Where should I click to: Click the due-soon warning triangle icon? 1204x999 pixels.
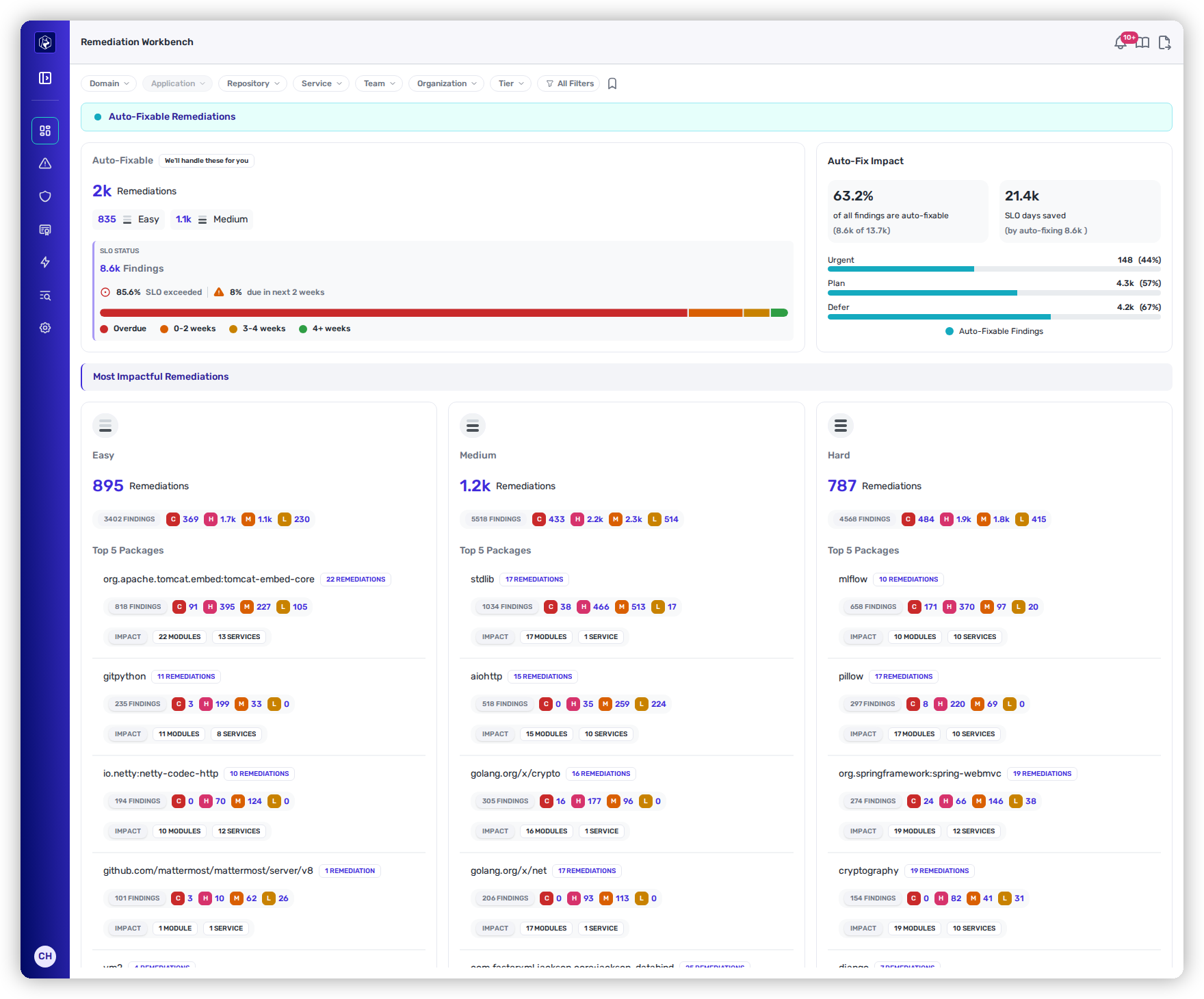219,292
